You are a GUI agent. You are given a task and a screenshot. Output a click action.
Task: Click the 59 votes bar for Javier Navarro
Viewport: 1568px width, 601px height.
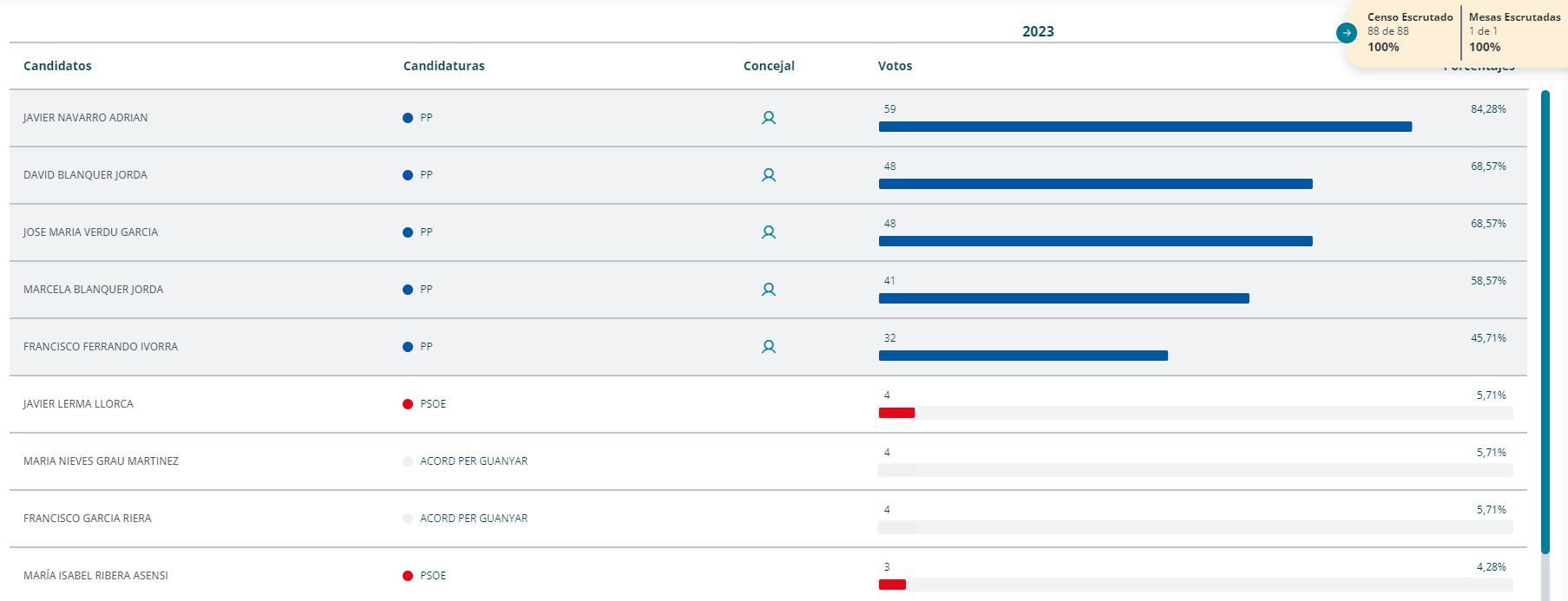click(1145, 127)
